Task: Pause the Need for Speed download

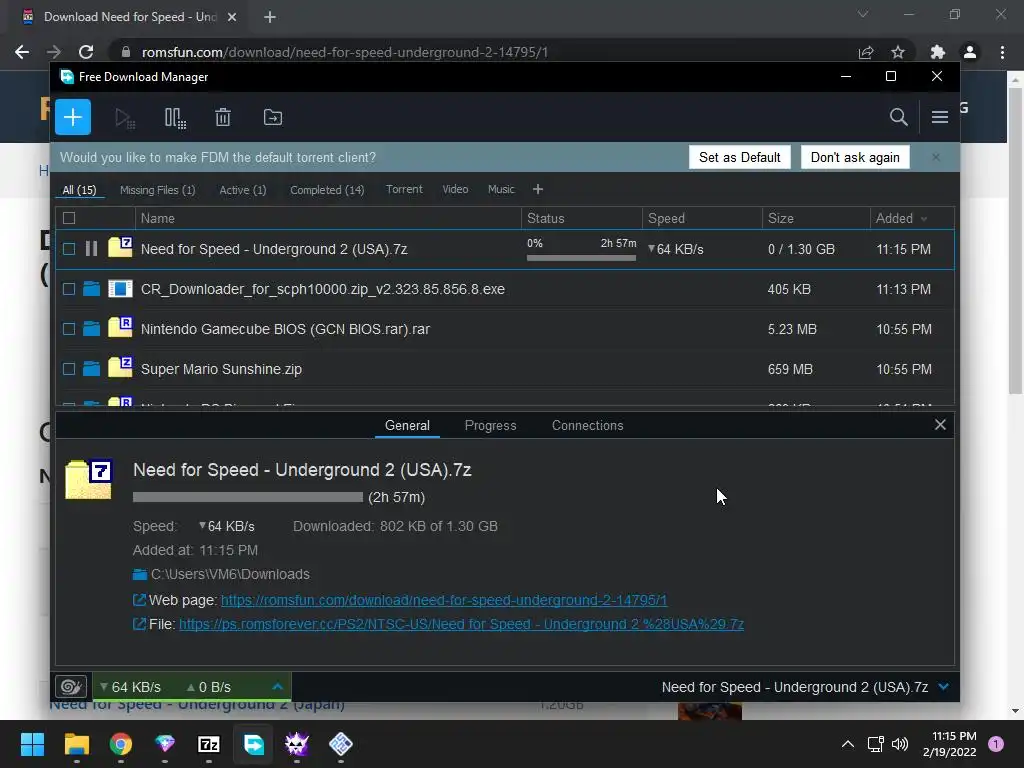Action: pyautogui.click(x=91, y=249)
